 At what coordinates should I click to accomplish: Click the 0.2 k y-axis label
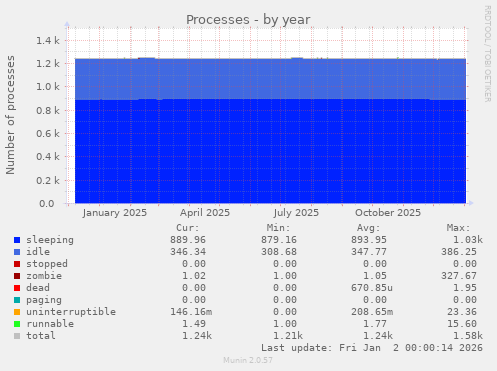click(x=48, y=180)
